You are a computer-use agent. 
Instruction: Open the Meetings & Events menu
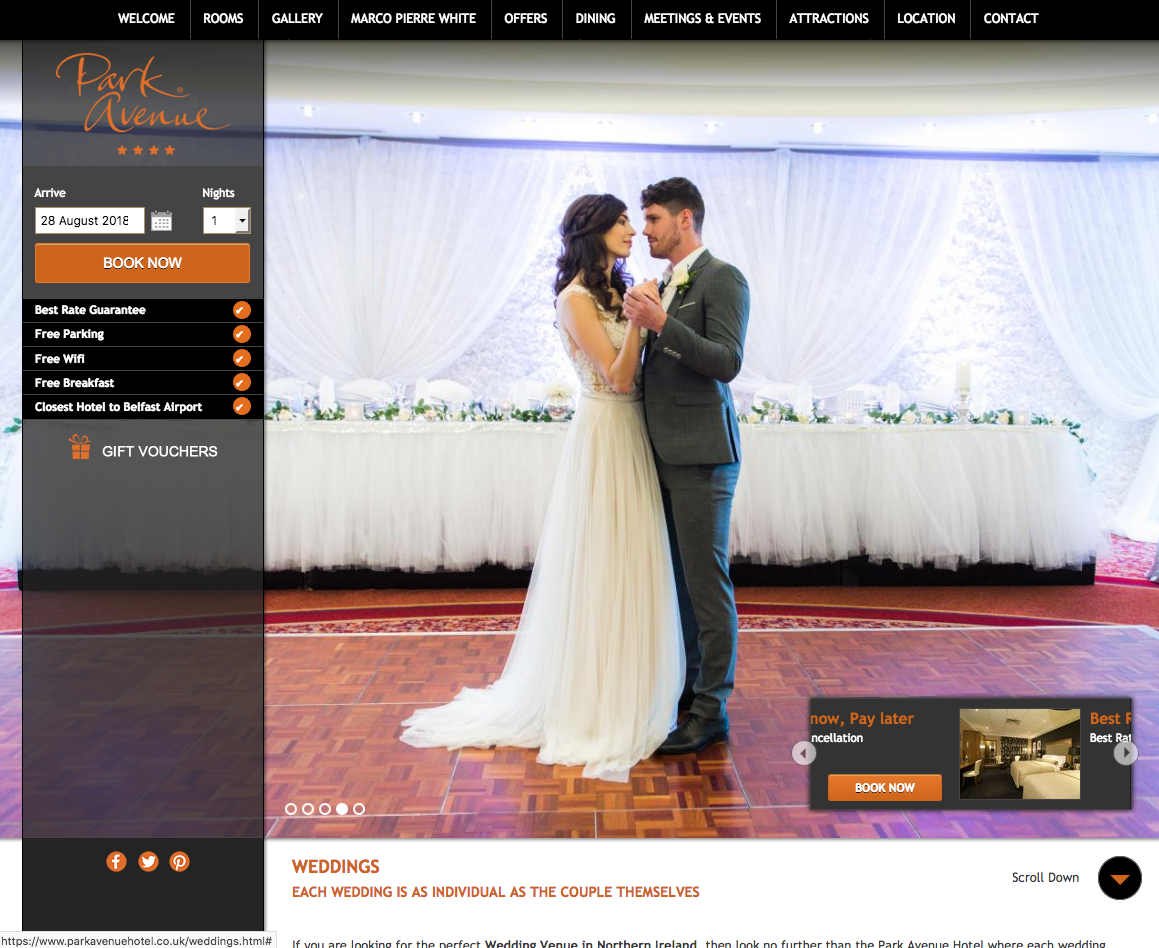(x=702, y=18)
